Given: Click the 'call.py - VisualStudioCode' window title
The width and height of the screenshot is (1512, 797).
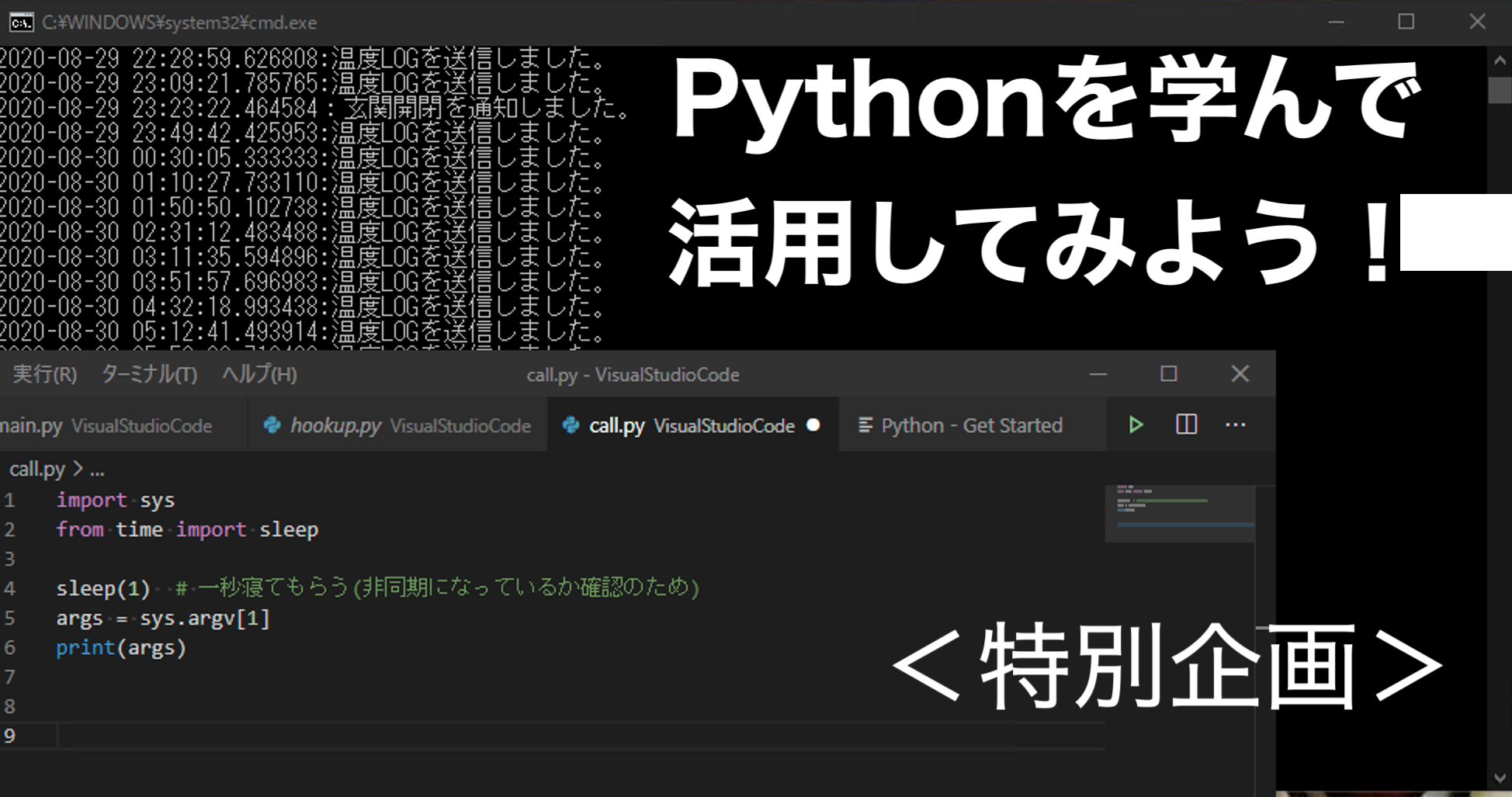Looking at the screenshot, I should 633,375.
